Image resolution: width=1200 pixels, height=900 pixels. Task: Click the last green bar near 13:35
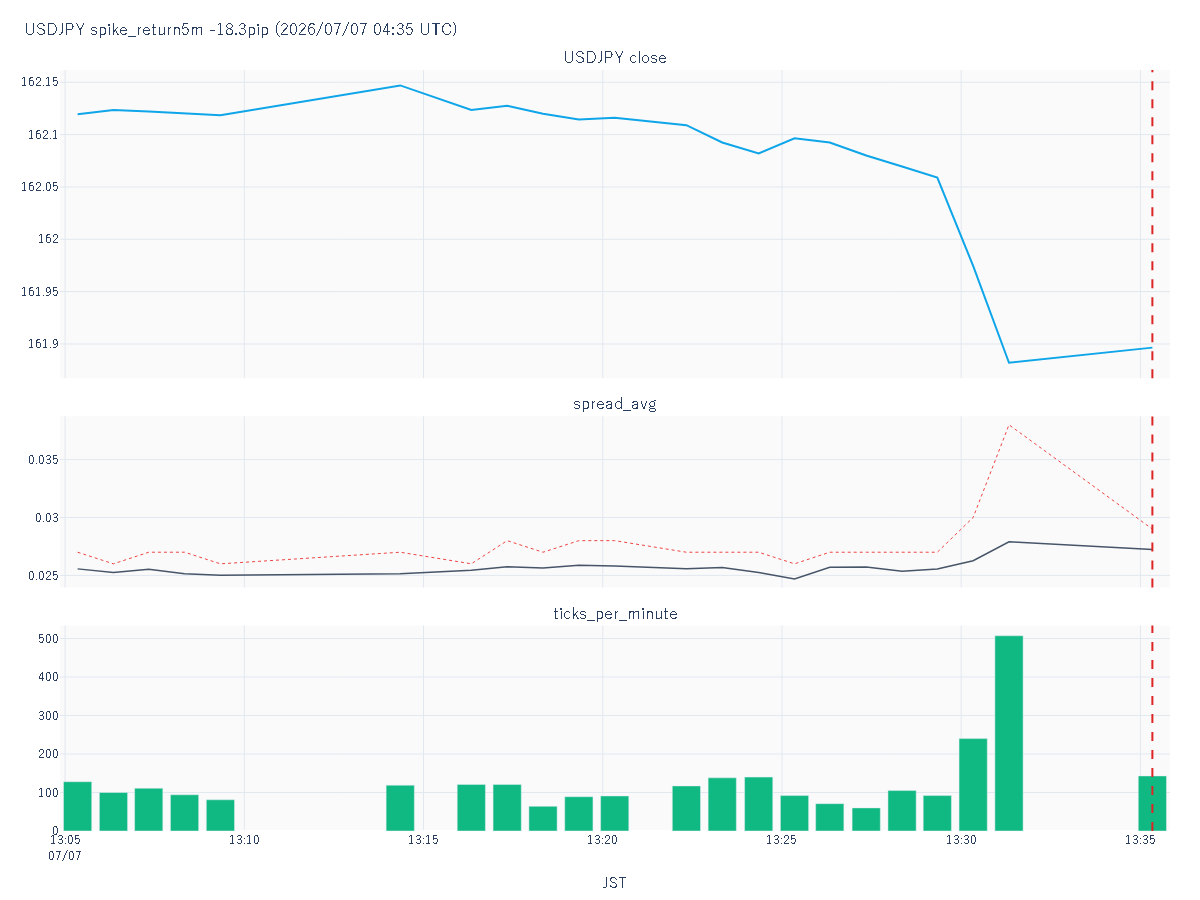[x=1152, y=803]
